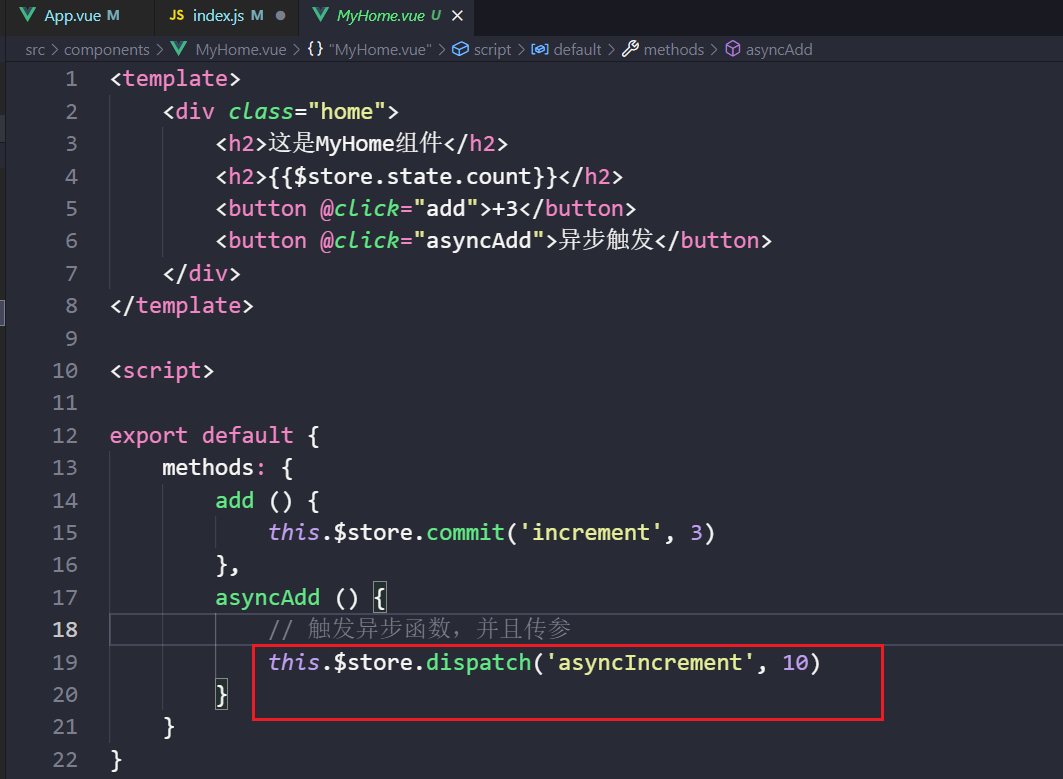Click {{$store.state.count}} expression
The width and height of the screenshot is (1063, 779).
pyautogui.click(x=413, y=176)
